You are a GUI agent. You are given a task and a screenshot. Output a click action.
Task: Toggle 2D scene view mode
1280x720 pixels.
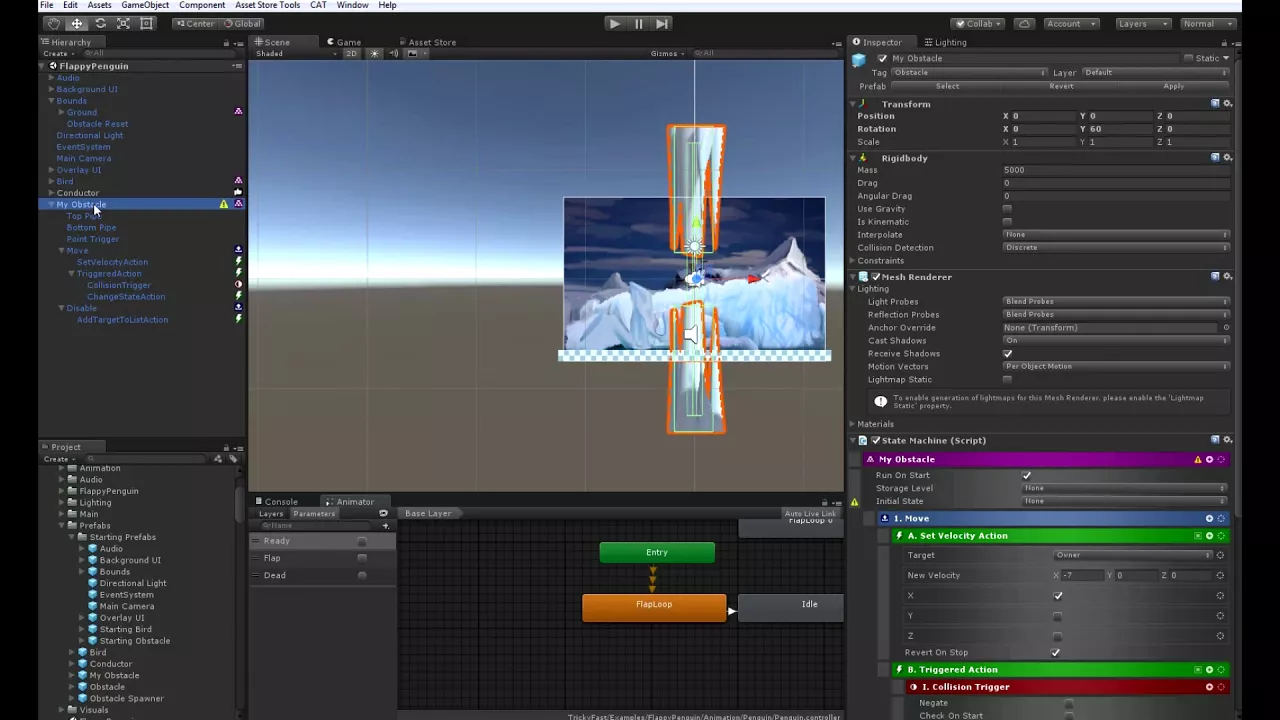pos(352,53)
